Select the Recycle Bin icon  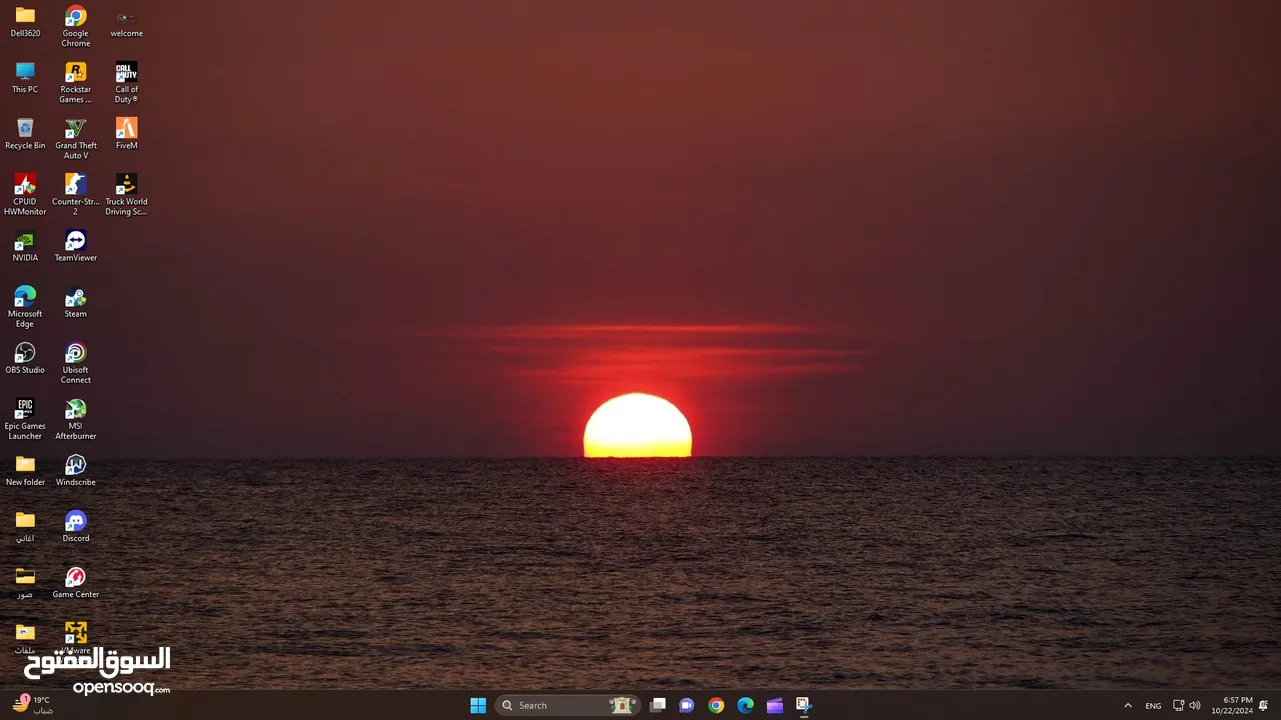pyautogui.click(x=25, y=134)
